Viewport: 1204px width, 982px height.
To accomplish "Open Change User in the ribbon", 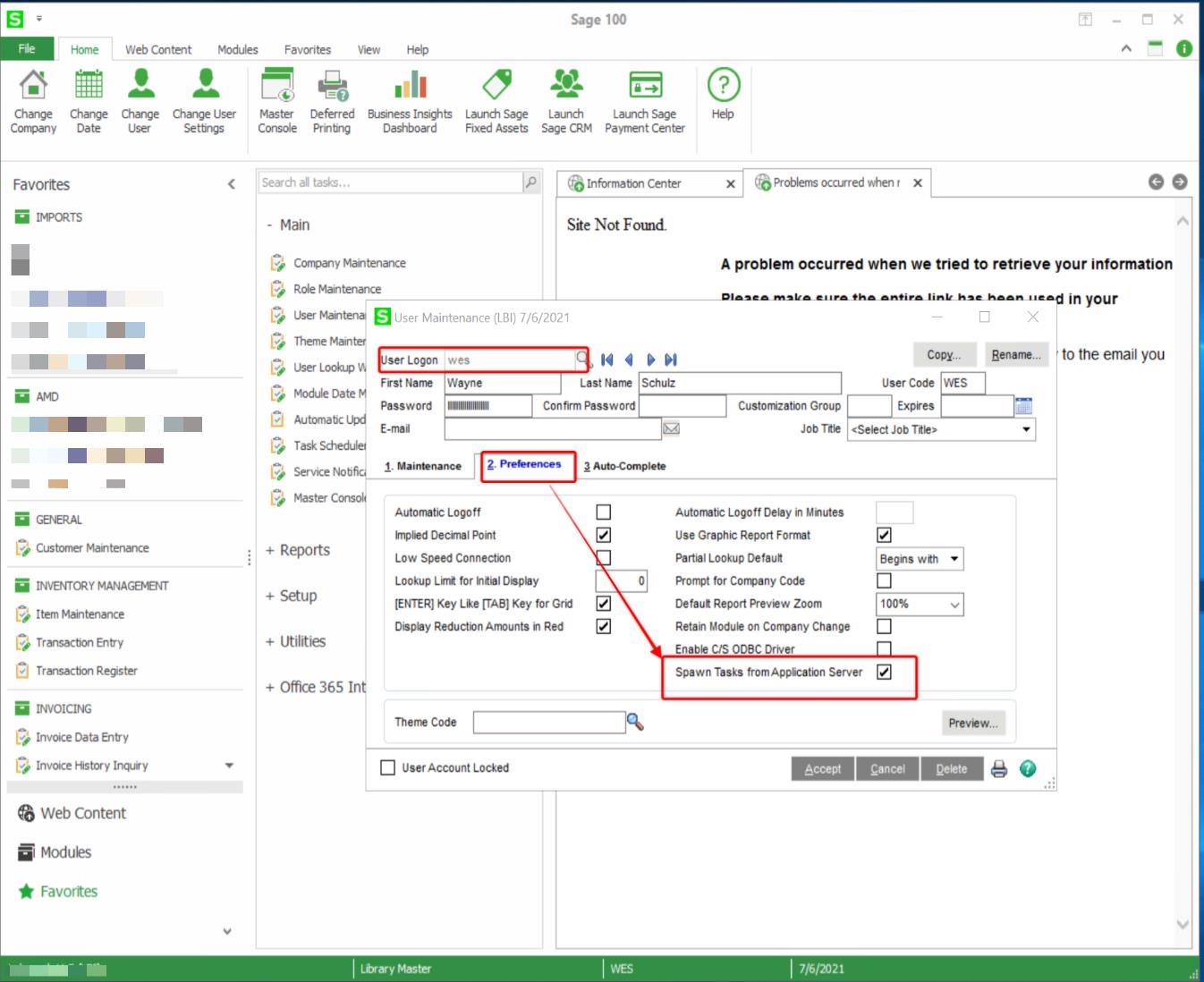I will coord(140,102).
